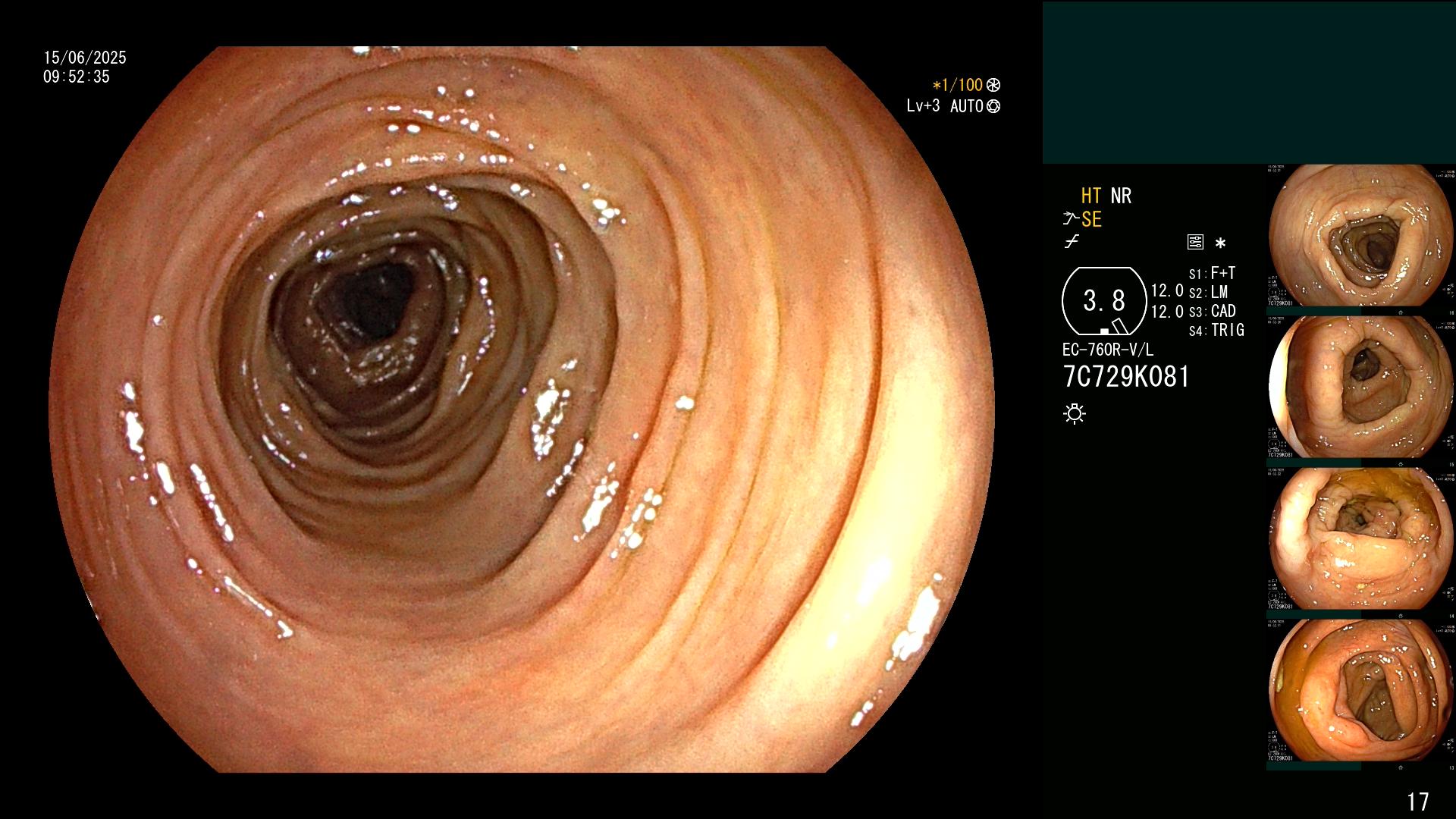Click the shutter speed *1/100 text
This screenshot has height=819, width=1456.
(x=957, y=86)
